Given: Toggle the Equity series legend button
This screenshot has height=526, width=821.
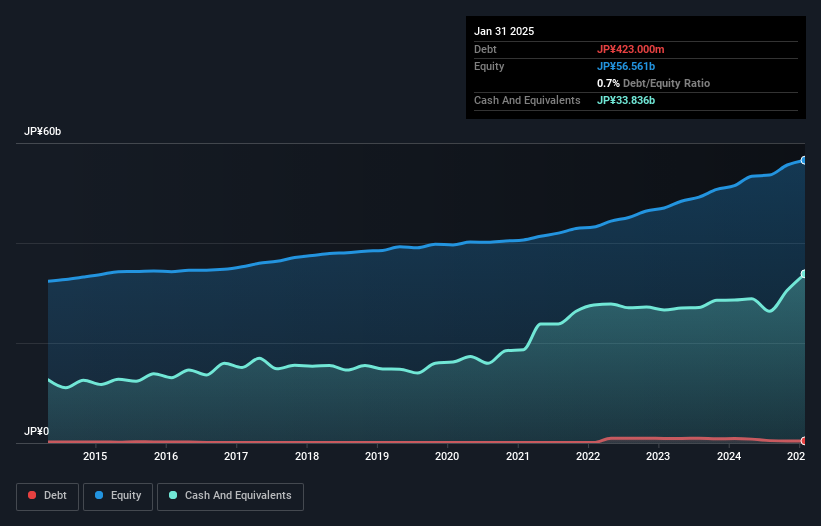Looking at the screenshot, I should (118, 496).
